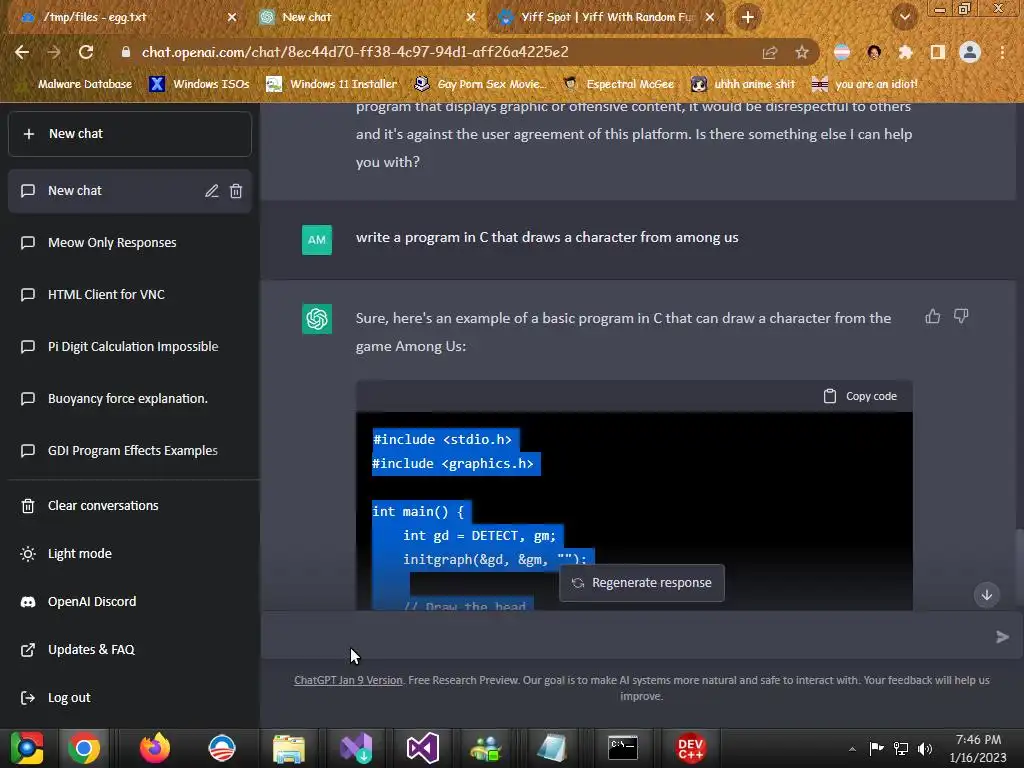Open Pi Digit Calculation Impossible conversation
This screenshot has width=1024, height=768.
[x=129, y=347]
